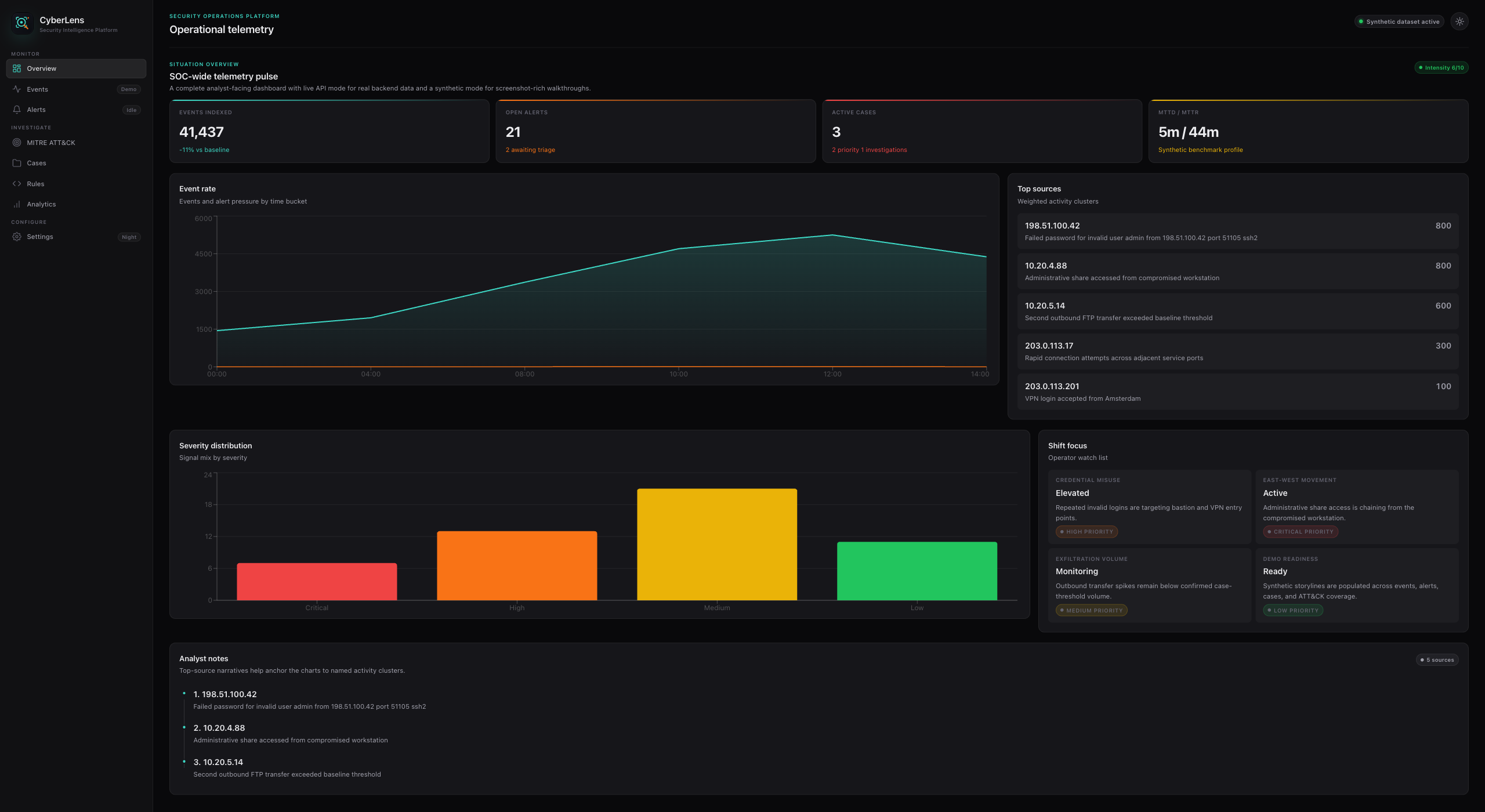
Task: Open the Rules code icon
Action: pos(17,183)
